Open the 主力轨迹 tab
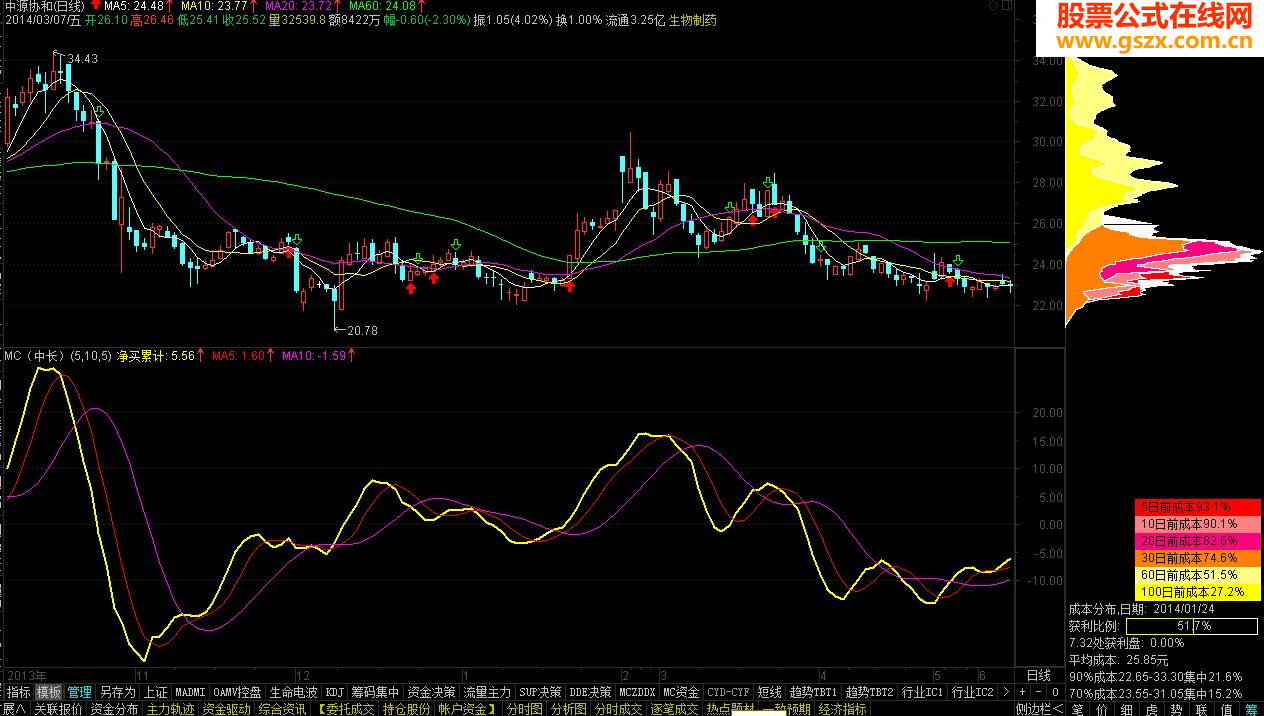Viewport: 1264px width, 716px height. click(171, 709)
